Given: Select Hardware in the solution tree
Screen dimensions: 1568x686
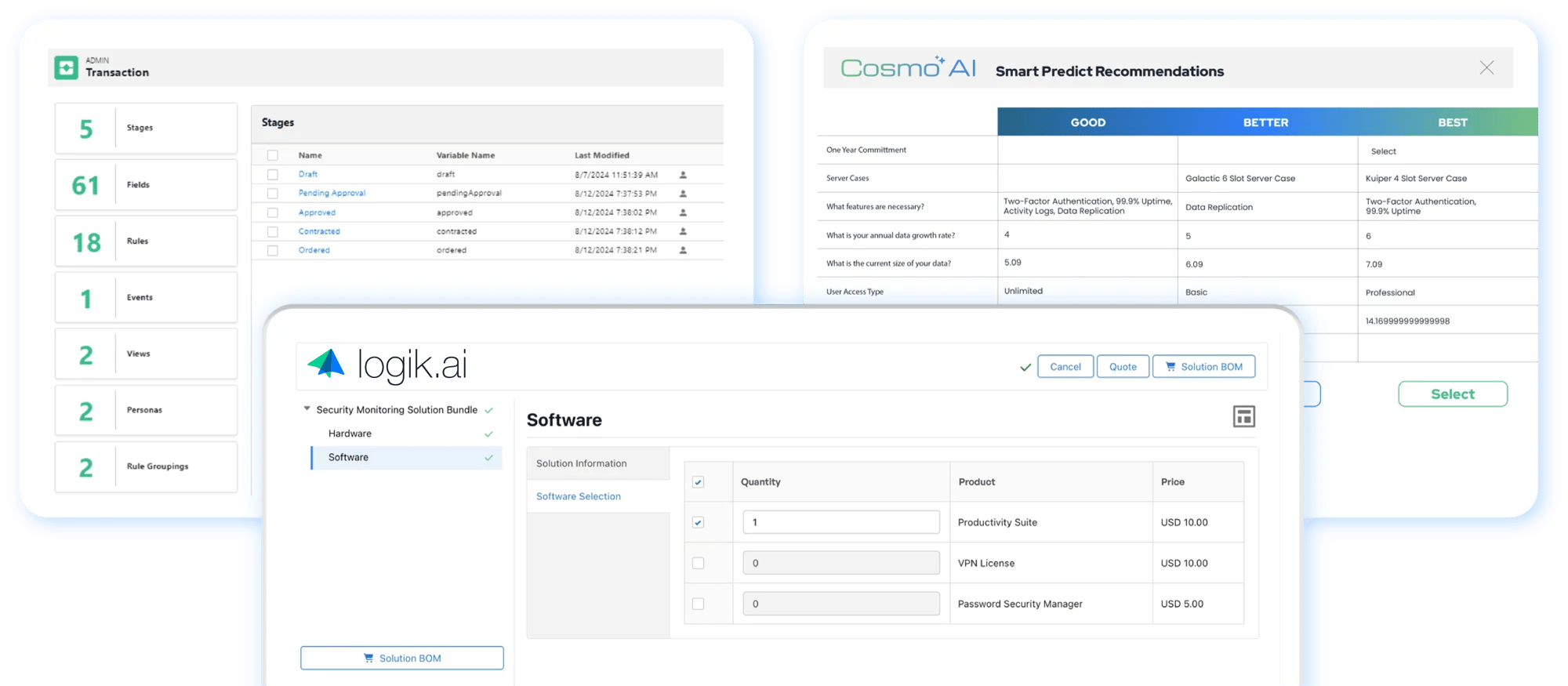Looking at the screenshot, I should pyautogui.click(x=350, y=434).
